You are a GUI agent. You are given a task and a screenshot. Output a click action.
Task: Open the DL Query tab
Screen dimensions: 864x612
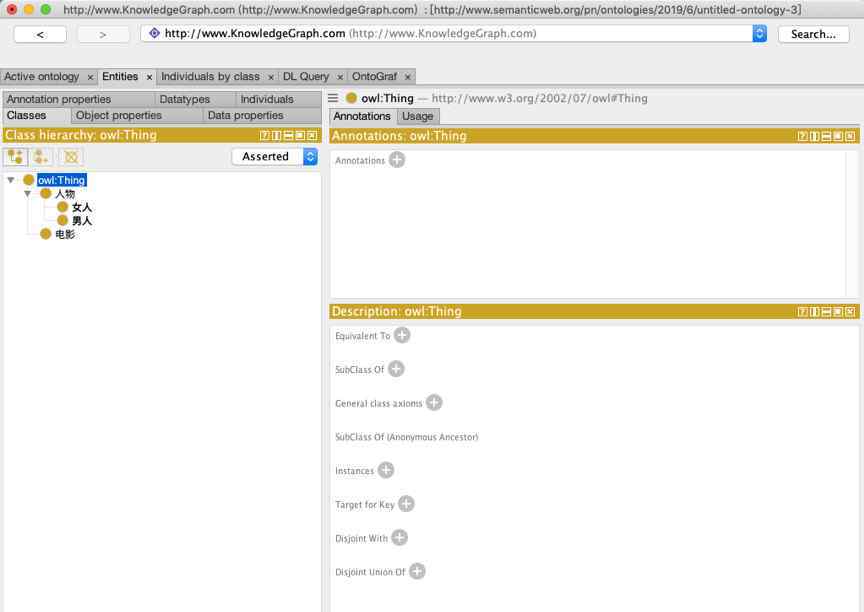coord(306,77)
